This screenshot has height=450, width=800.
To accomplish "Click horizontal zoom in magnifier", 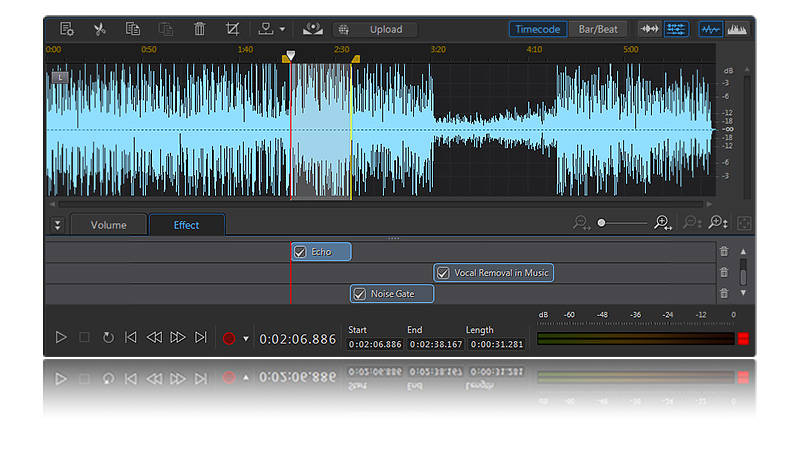I will click(x=661, y=224).
